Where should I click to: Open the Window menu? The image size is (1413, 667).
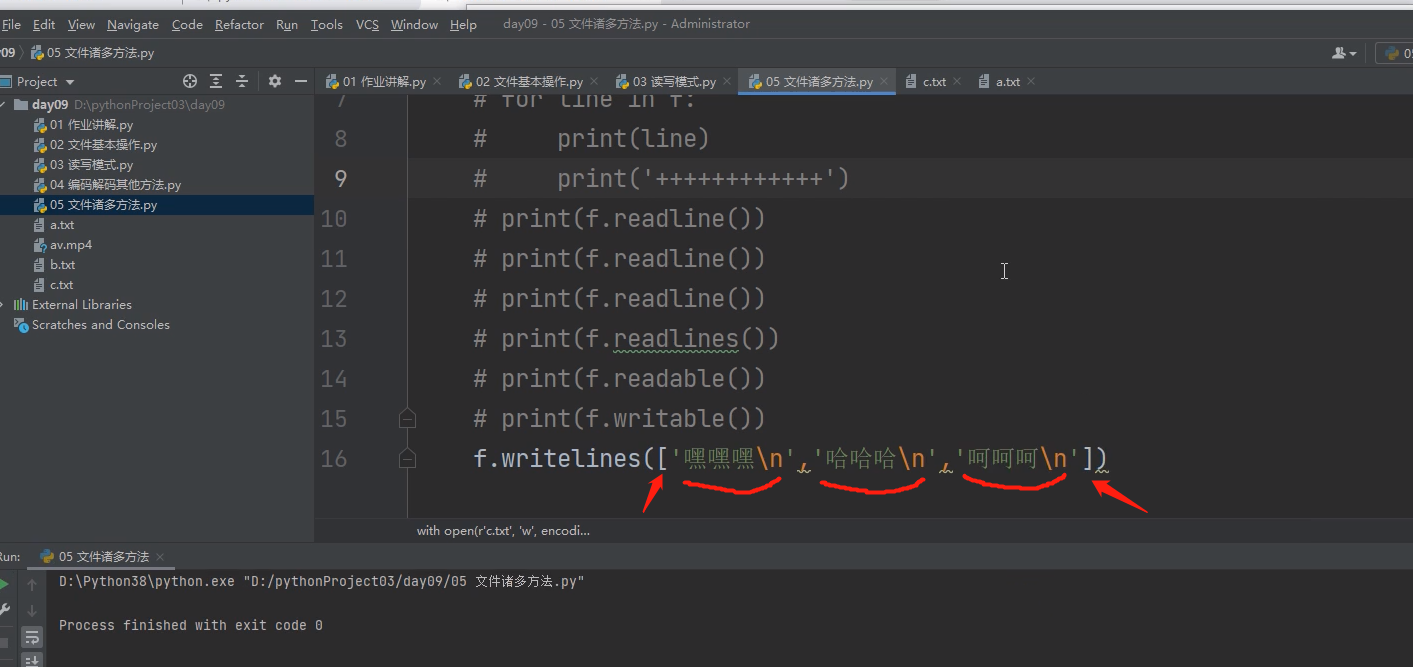click(415, 24)
